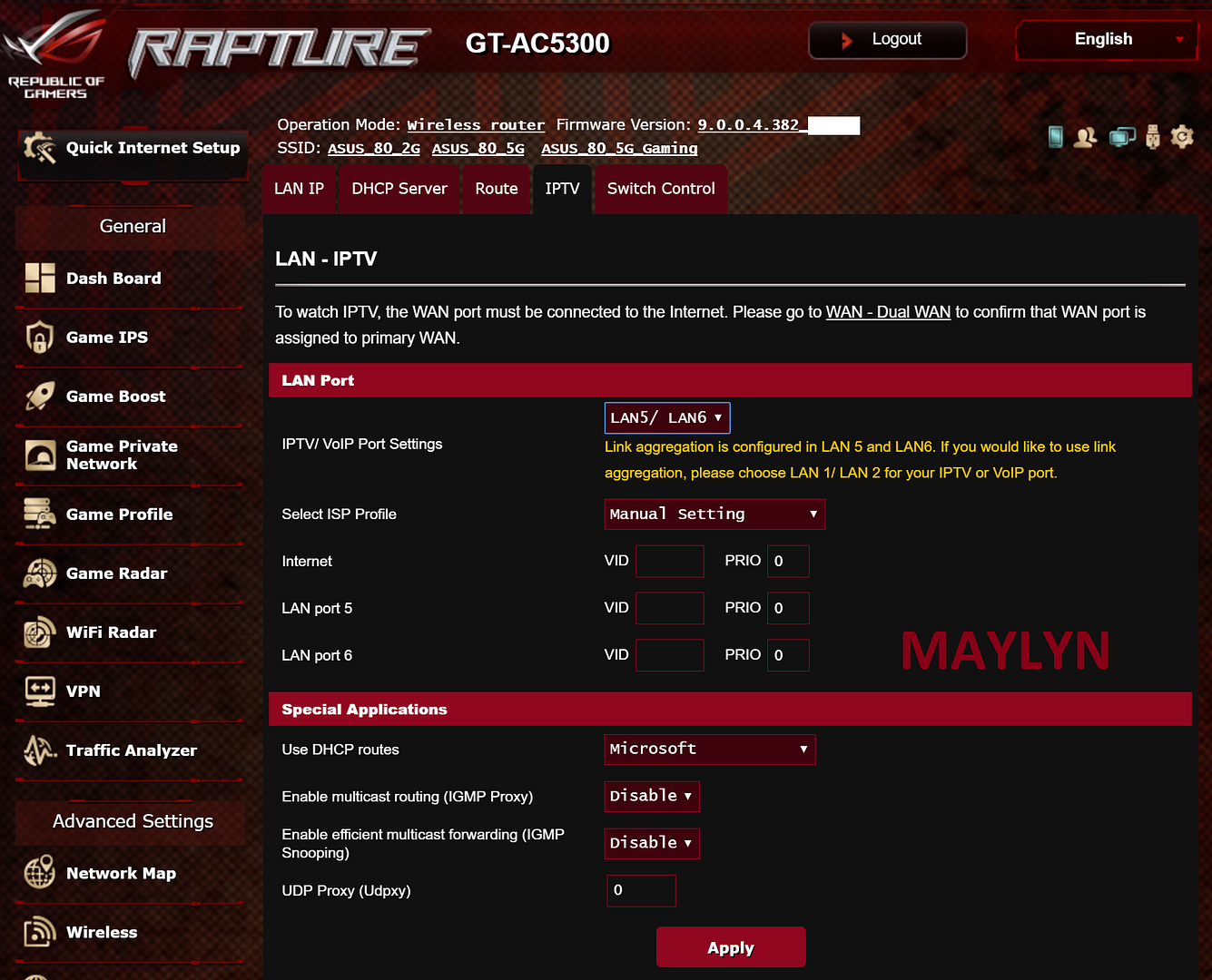This screenshot has width=1212, height=980.
Task: Switch to the DHCP Server tab
Action: pos(399,189)
